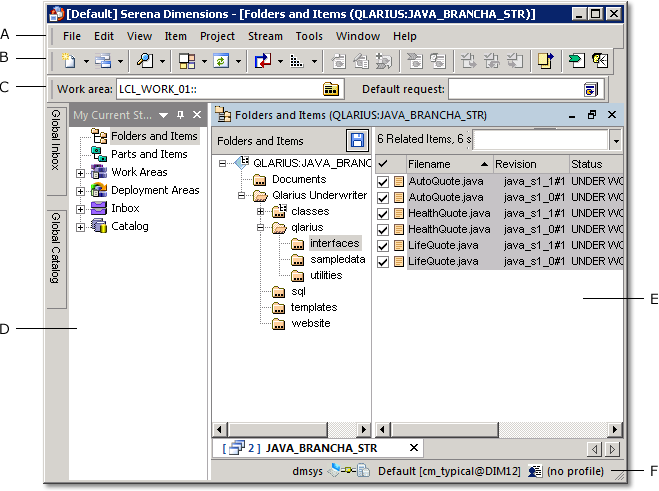The width and height of the screenshot is (659, 491).
Task: Pin the My Current Stream panel
Action: pos(181,115)
